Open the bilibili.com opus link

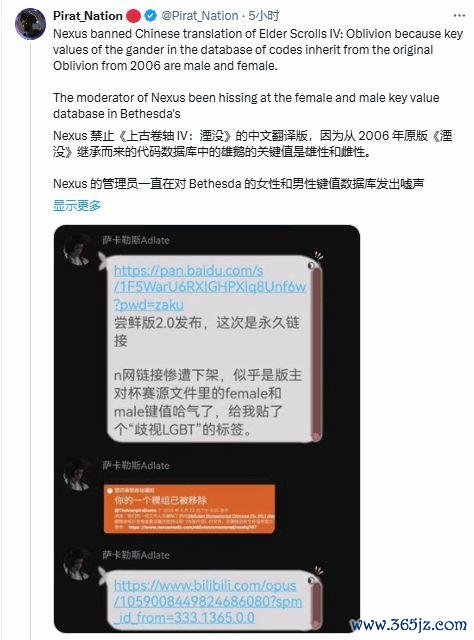(x=208, y=601)
